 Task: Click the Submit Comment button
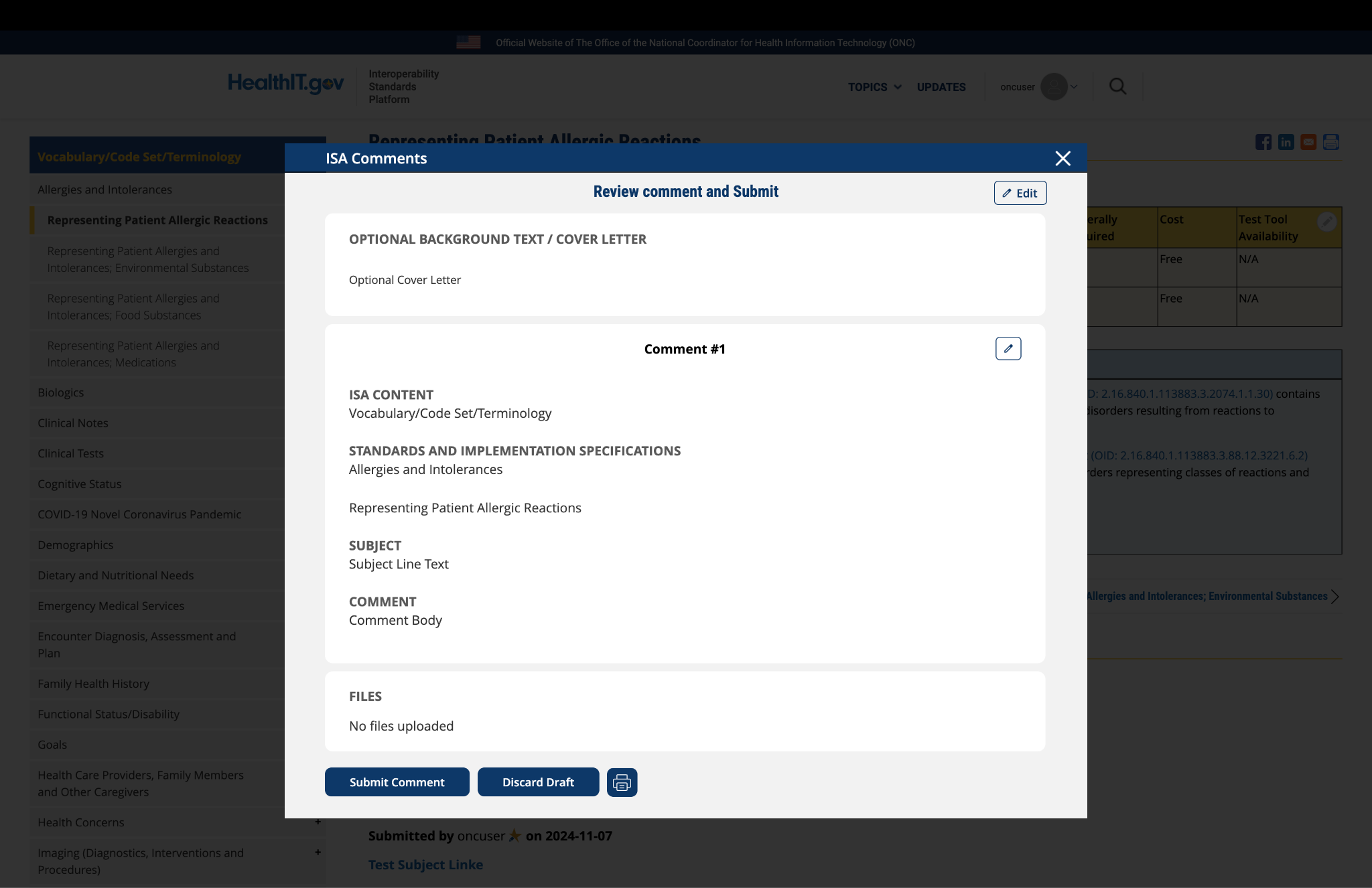pos(397,782)
